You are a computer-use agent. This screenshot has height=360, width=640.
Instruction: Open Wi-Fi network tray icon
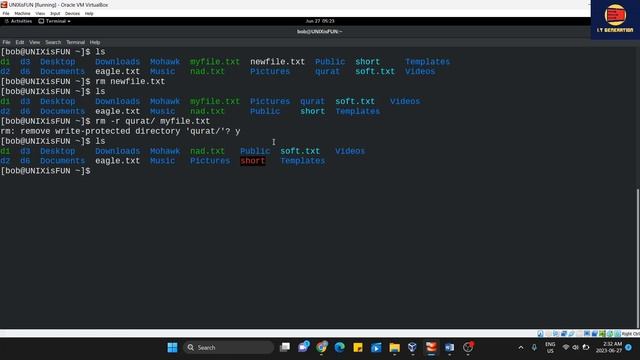(x=566, y=347)
